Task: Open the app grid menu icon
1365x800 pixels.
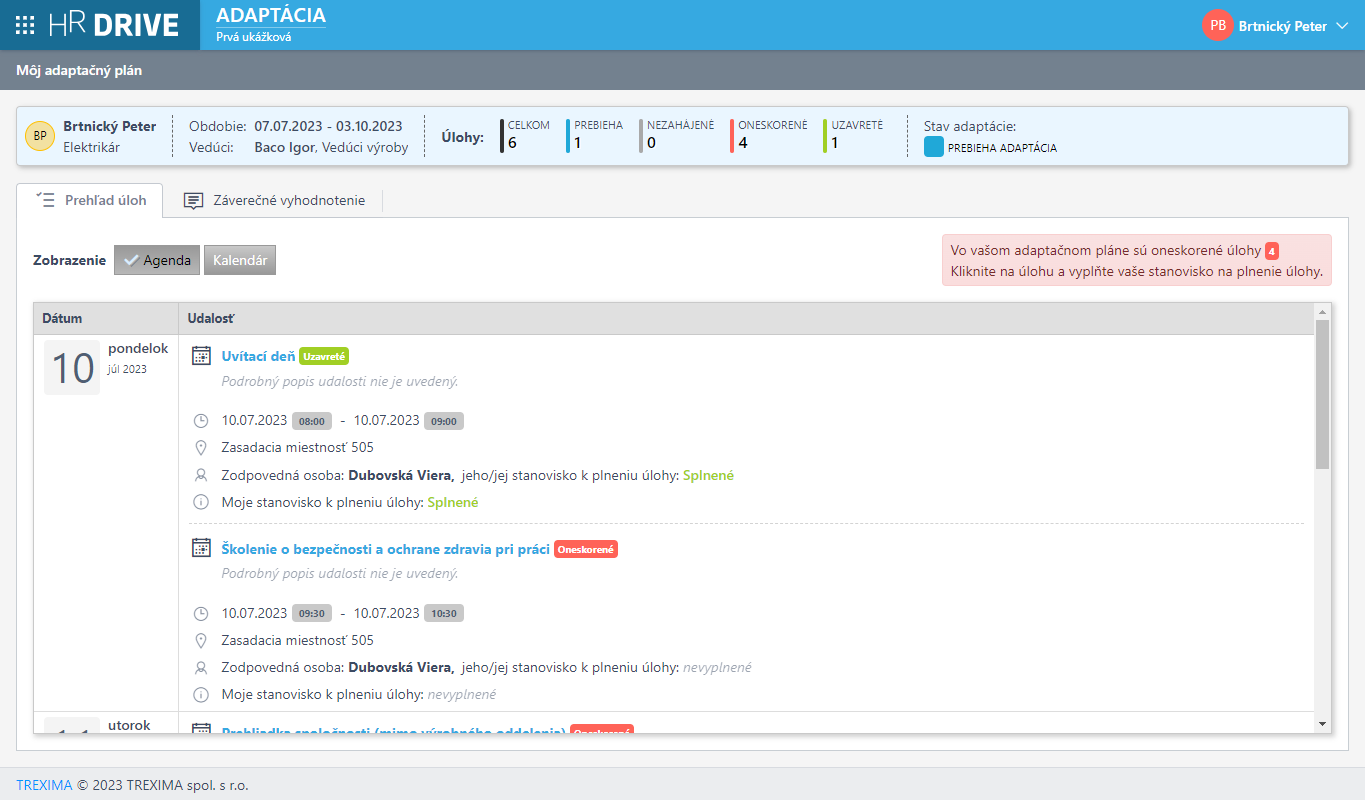Action: coord(26,26)
